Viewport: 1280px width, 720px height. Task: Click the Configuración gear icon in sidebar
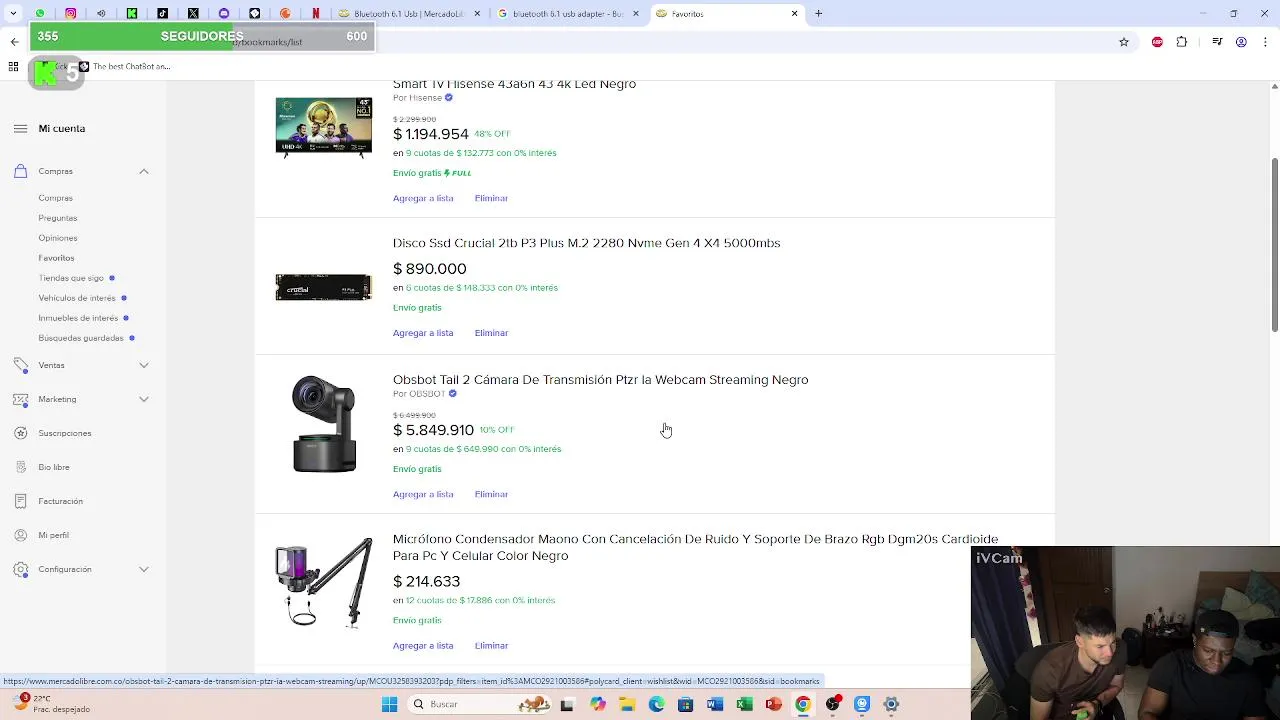click(x=20, y=569)
